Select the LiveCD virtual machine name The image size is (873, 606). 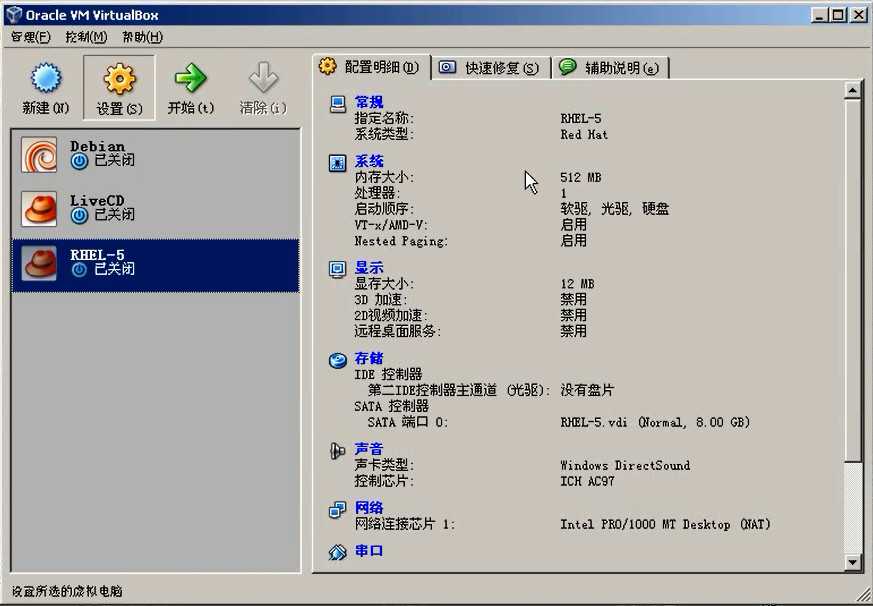(97, 201)
